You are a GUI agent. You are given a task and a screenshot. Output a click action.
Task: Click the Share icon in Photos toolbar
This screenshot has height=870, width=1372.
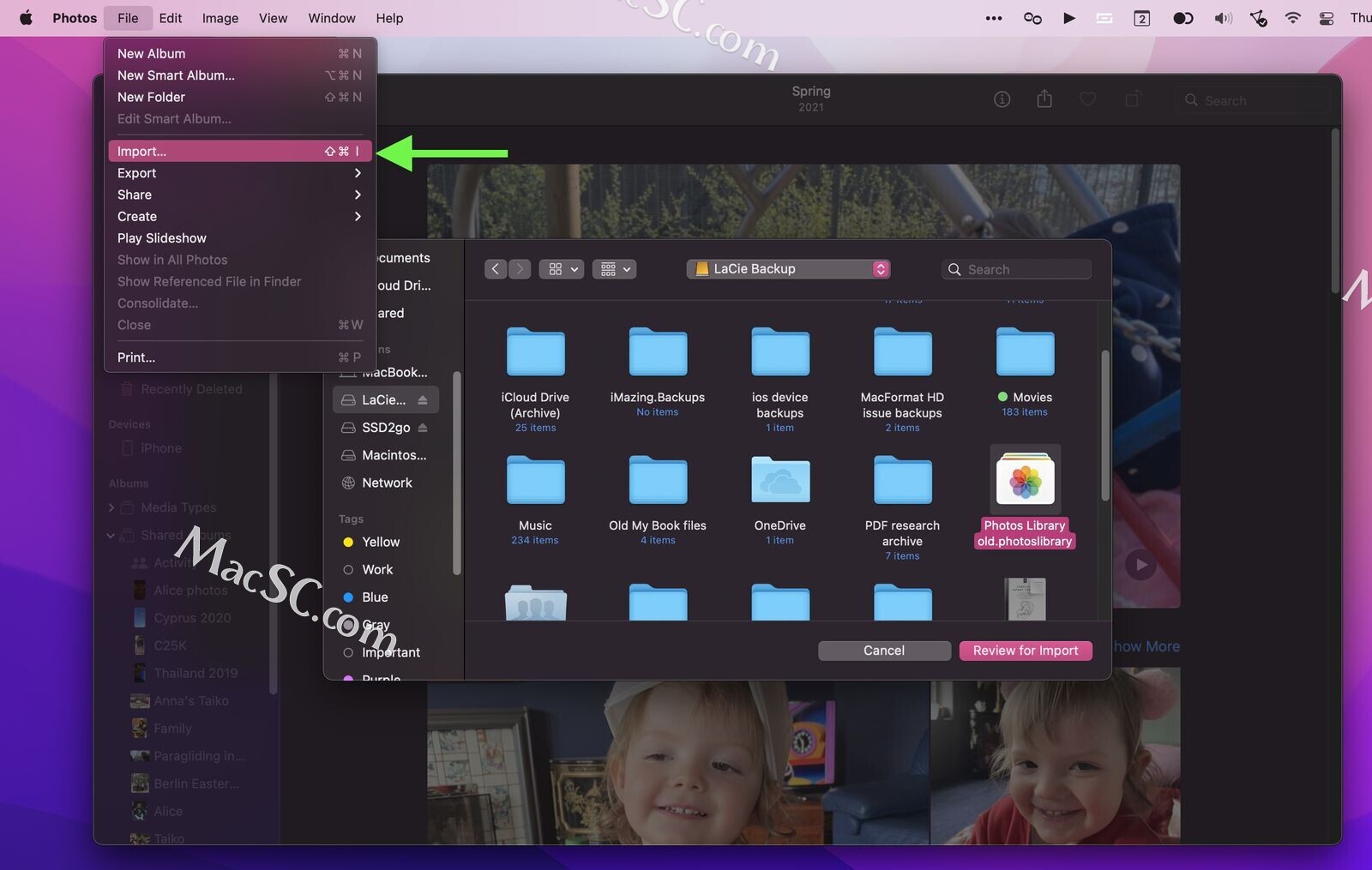pyautogui.click(x=1044, y=99)
